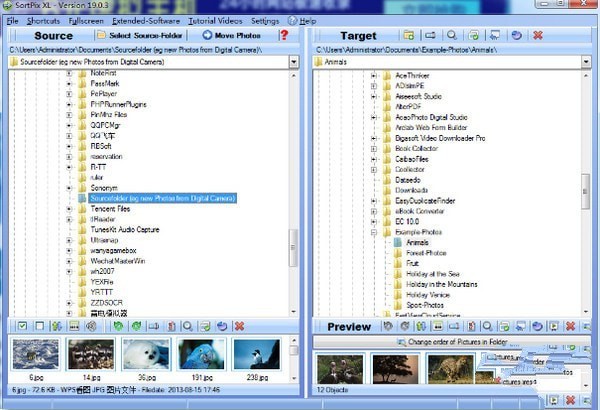Click the source thumbnails scrollbar down arrow
This screenshot has width=600, height=410.
(x=294, y=378)
